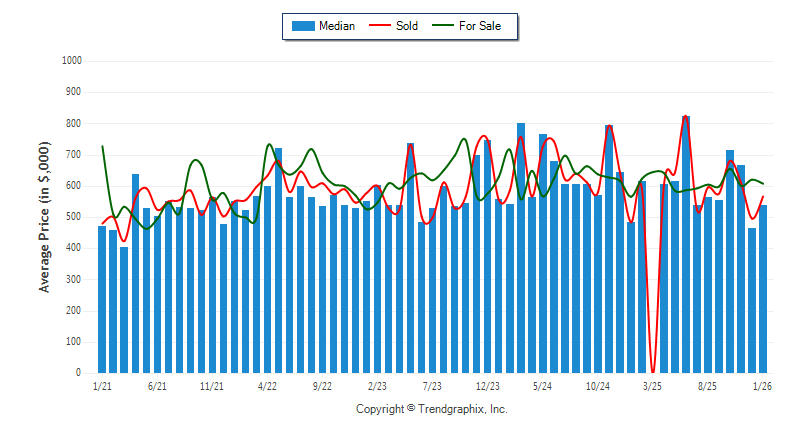Click the last Median bar above 1/26
Screen dimensions: 800x434
tap(763, 290)
